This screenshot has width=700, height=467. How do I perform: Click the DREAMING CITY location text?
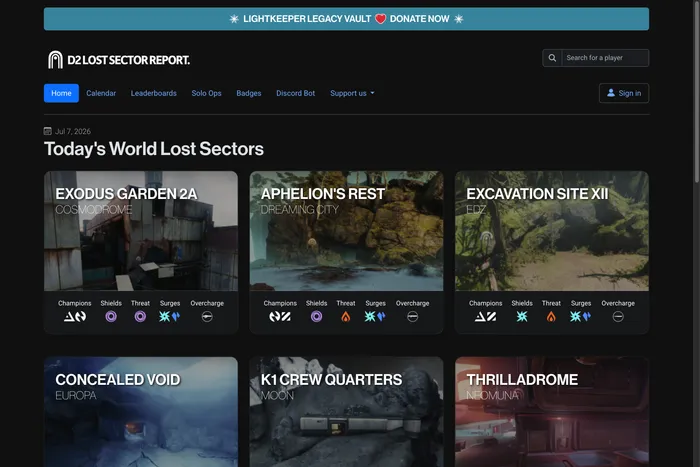300,209
